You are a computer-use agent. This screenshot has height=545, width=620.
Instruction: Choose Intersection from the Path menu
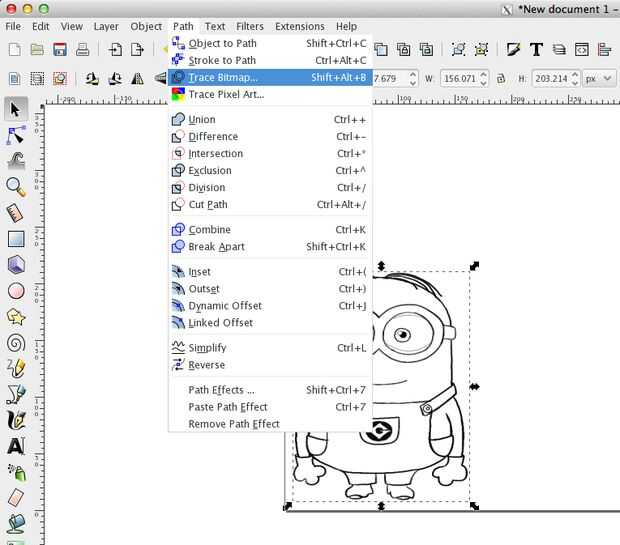(270, 153)
